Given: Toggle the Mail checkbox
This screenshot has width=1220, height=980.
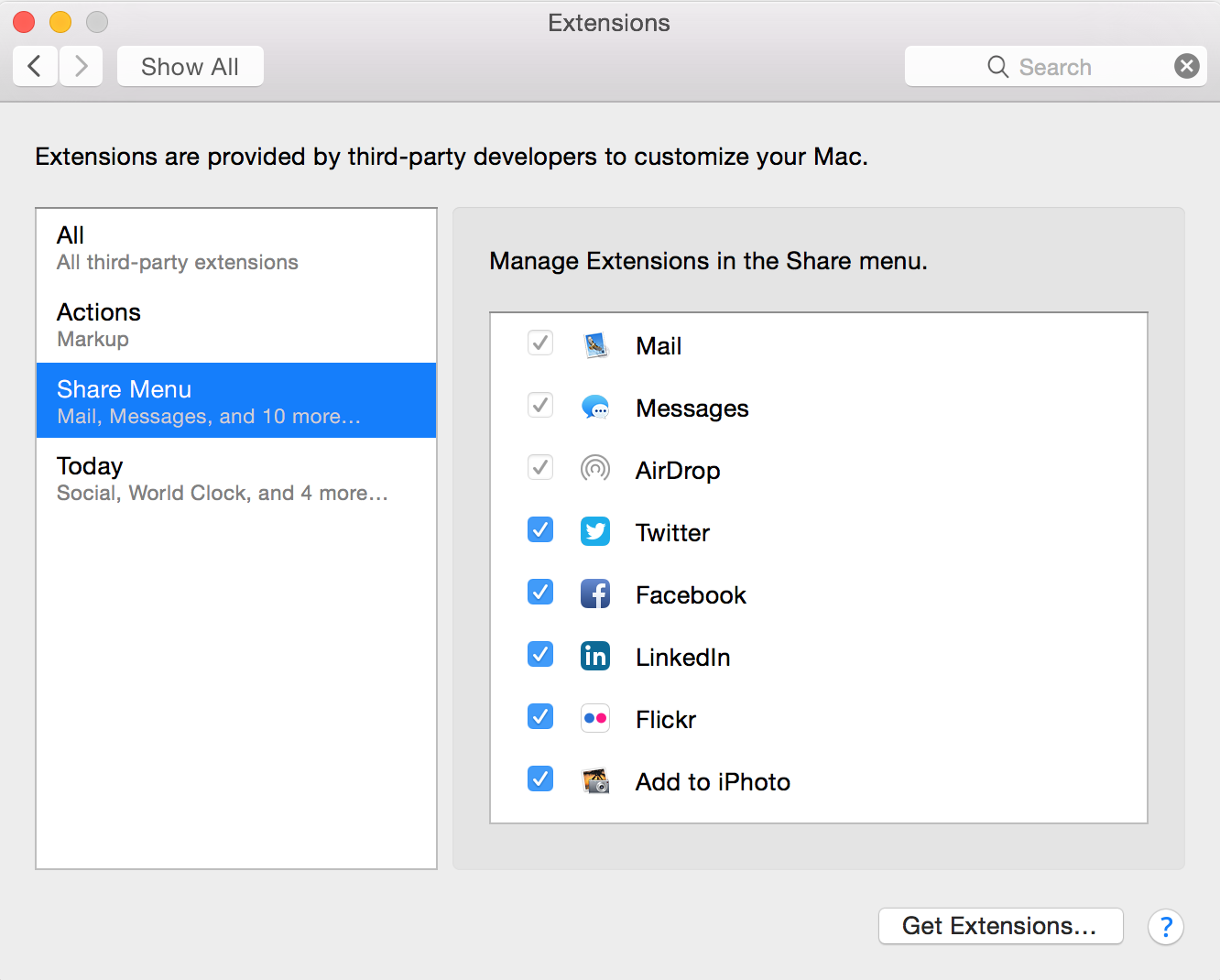Looking at the screenshot, I should click(x=540, y=343).
